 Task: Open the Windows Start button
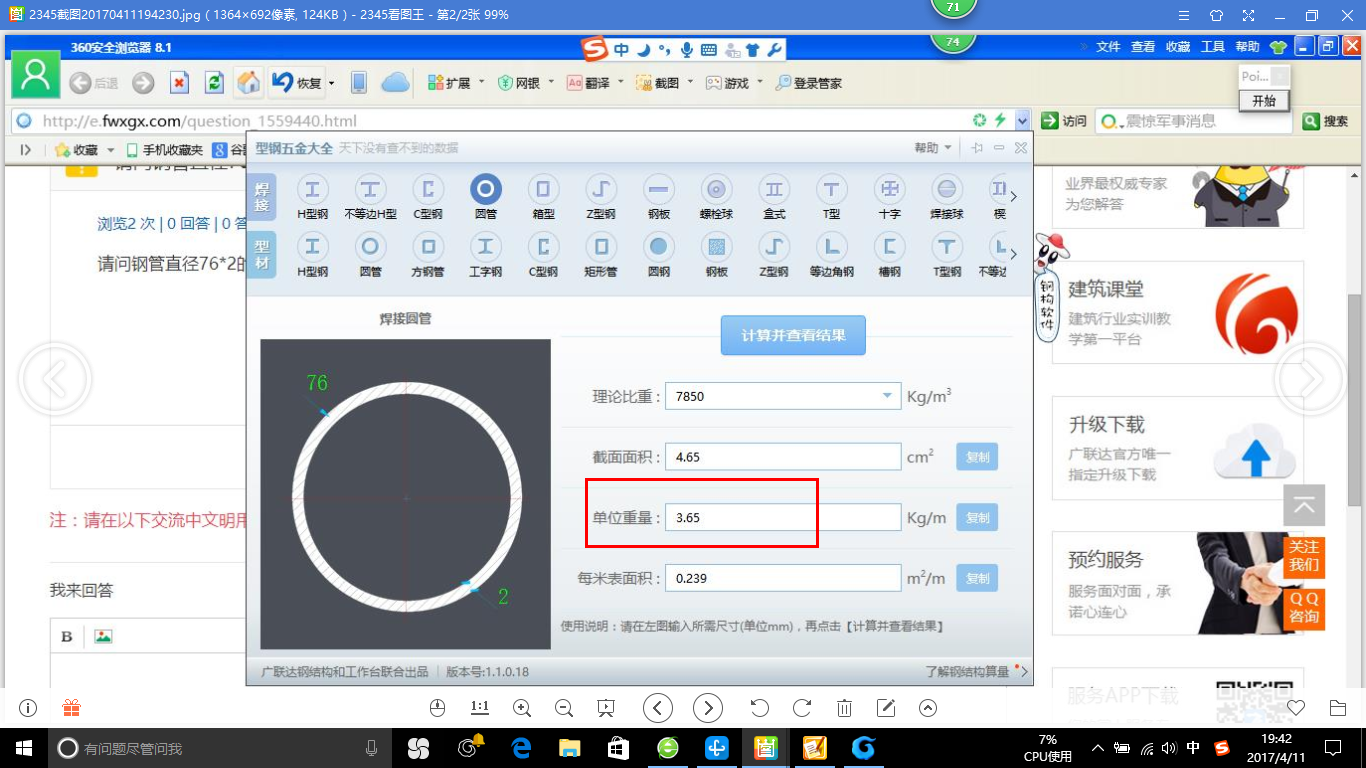[24, 748]
